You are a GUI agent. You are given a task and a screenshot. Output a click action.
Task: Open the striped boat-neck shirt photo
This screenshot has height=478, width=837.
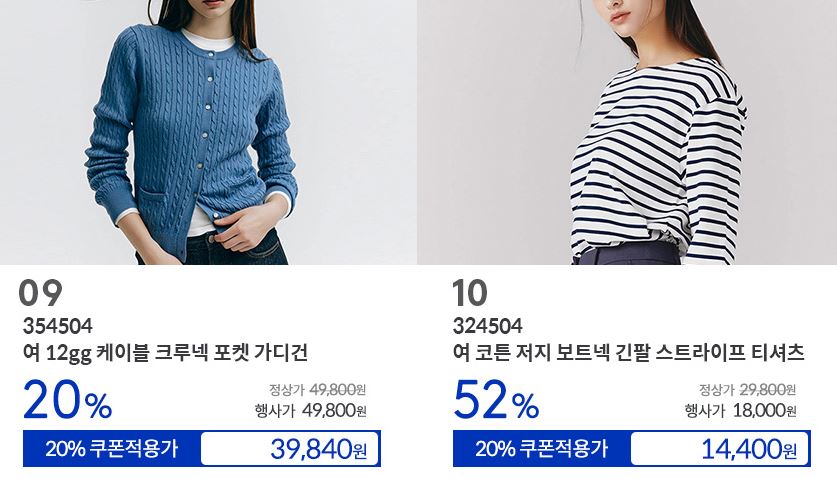click(627, 132)
